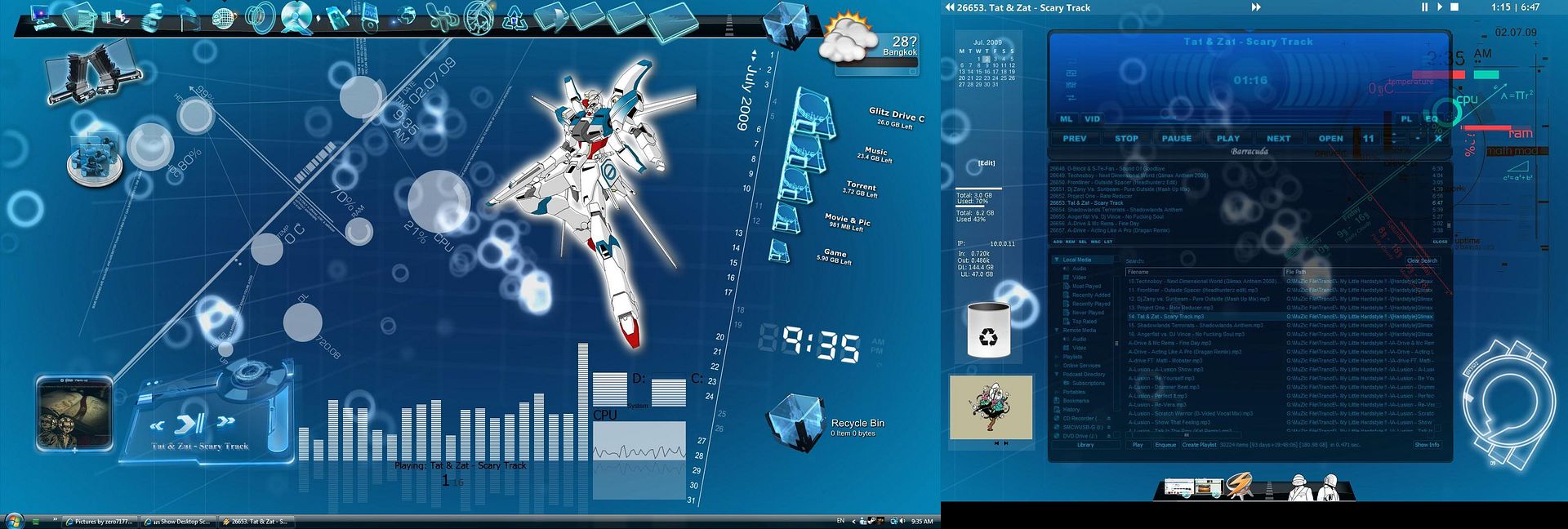Click the PLAY button in player
The image size is (1568, 529).
pos(1228,139)
